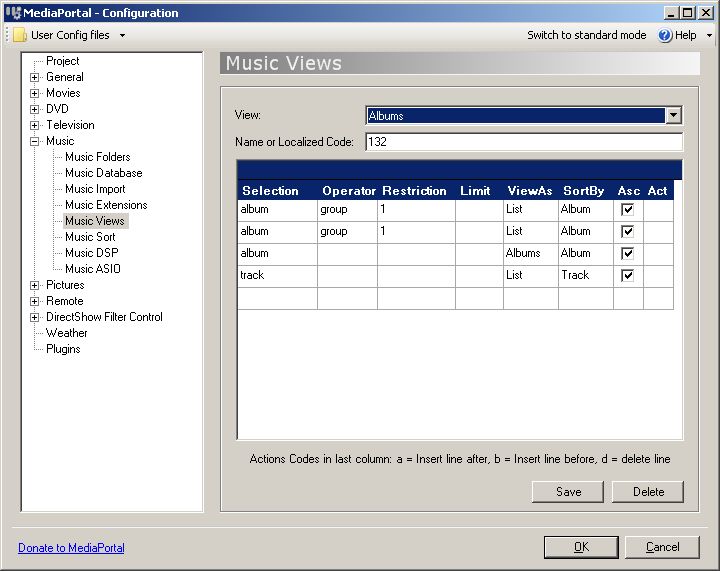Select Music Sort in the tree
This screenshot has width=720, height=571.
(90, 237)
